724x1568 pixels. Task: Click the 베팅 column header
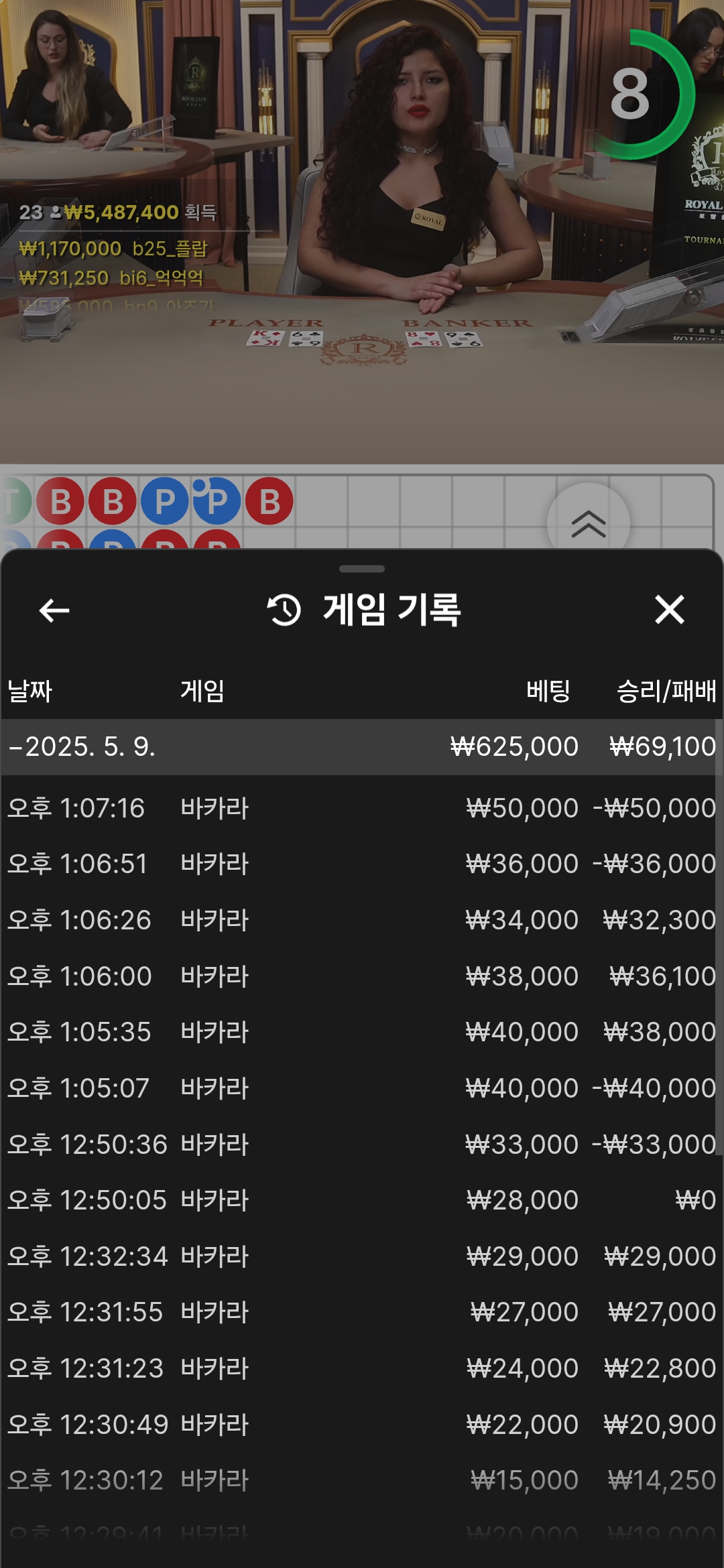[x=548, y=691]
